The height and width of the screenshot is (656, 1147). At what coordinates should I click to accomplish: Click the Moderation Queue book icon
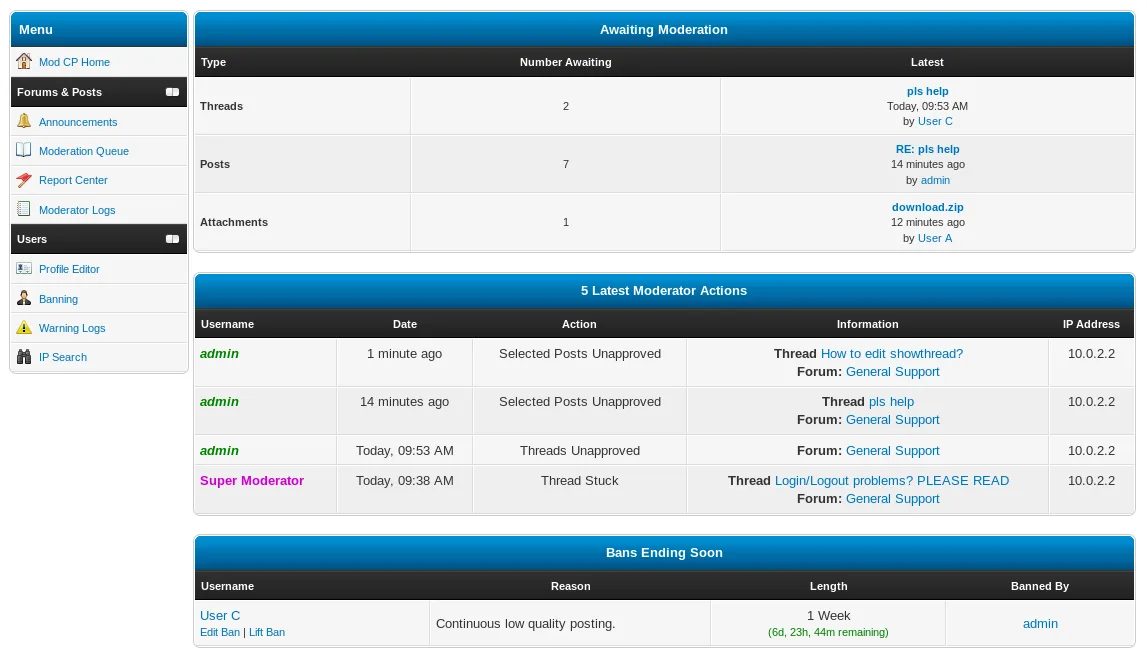click(x=24, y=150)
